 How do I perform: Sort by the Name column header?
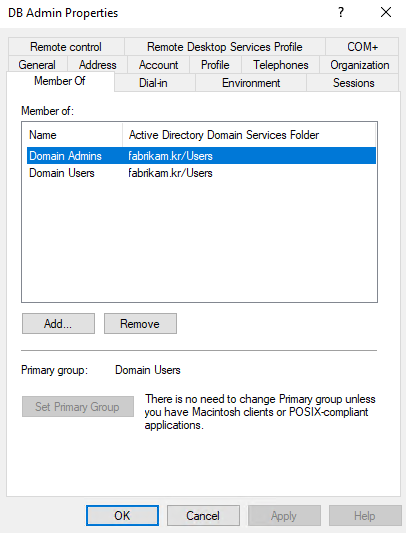(x=72, y=135)
